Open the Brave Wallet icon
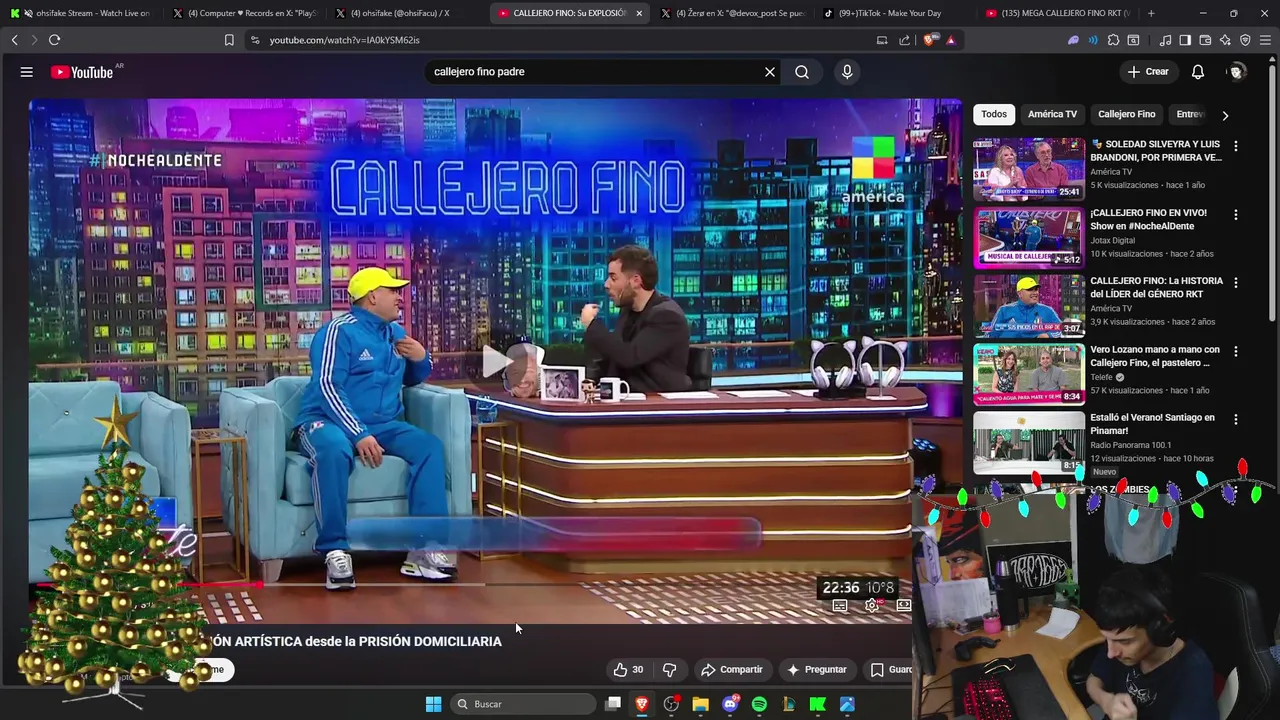Viewport: 1280px width, 720px height. (1205, 40)
